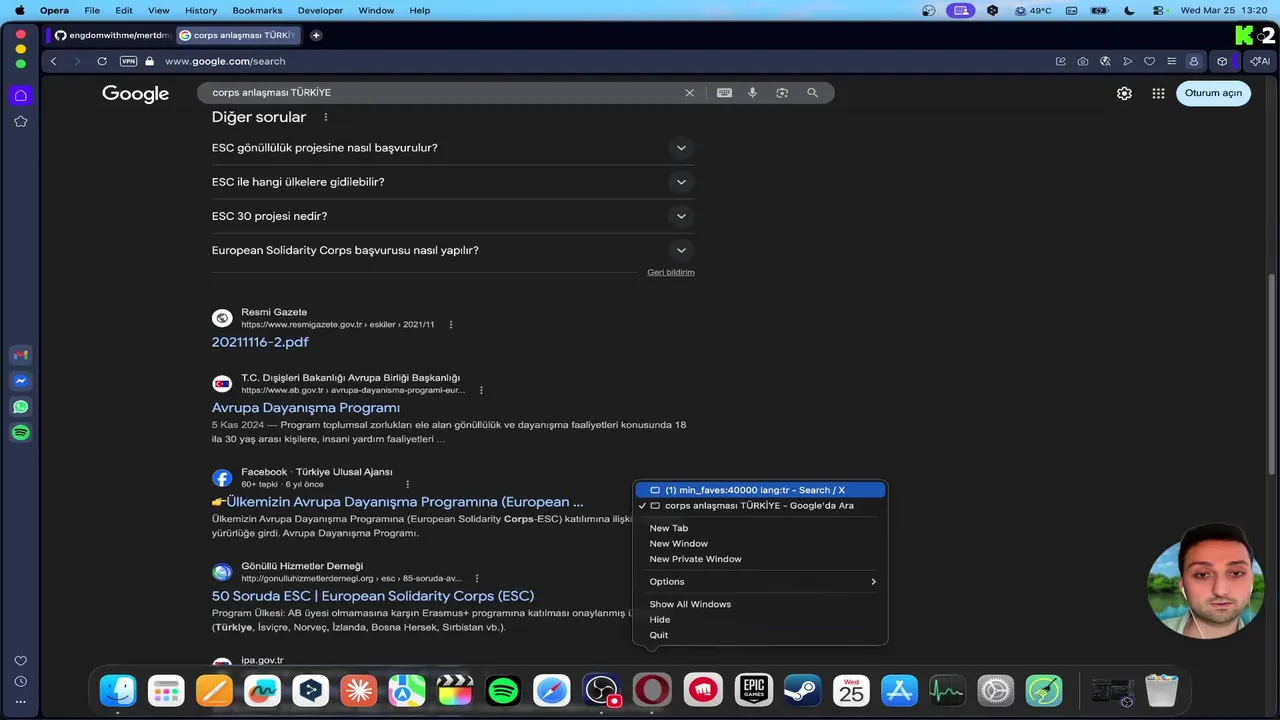
Task: Open Google quick settings gear
Action: pyautogui.click(x=1124, y=93)
